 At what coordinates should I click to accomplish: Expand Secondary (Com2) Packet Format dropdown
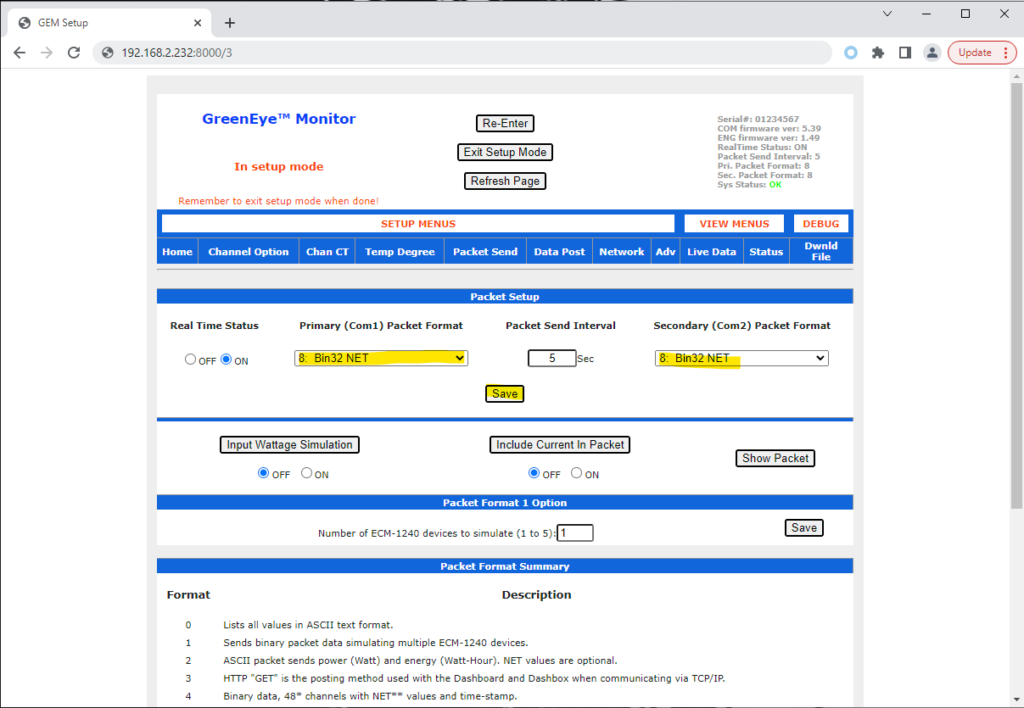point(741,358)
